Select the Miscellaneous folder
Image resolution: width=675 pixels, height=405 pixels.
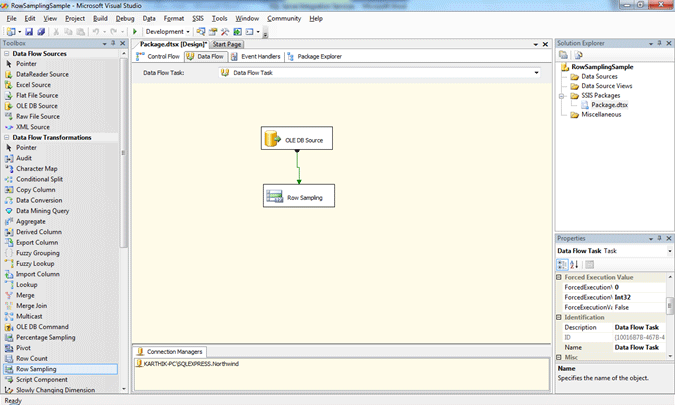click(x=601, y=114)
